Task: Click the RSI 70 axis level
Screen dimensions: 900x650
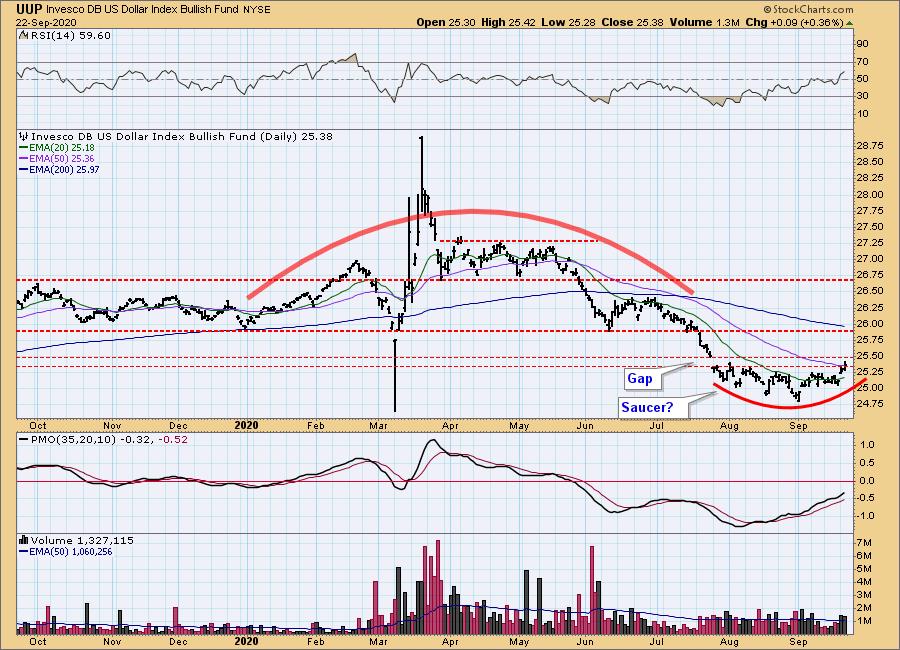Action: point(862,61)
